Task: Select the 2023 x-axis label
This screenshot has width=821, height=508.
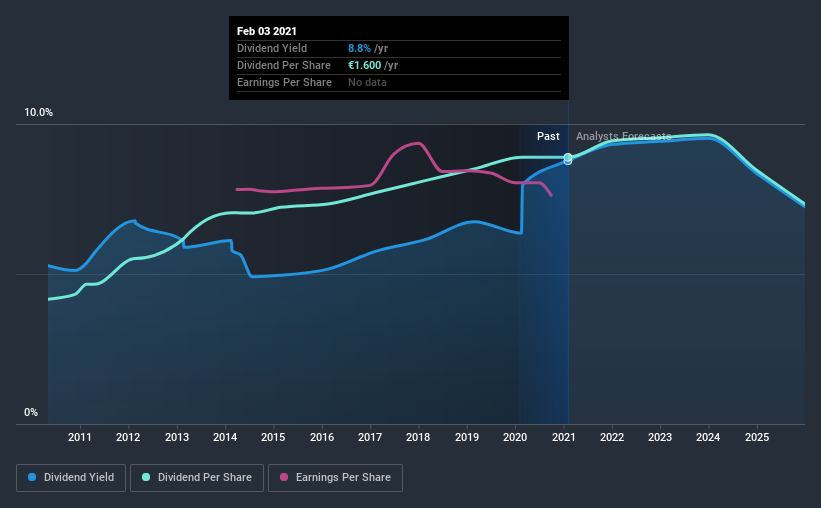Action: 660,437
